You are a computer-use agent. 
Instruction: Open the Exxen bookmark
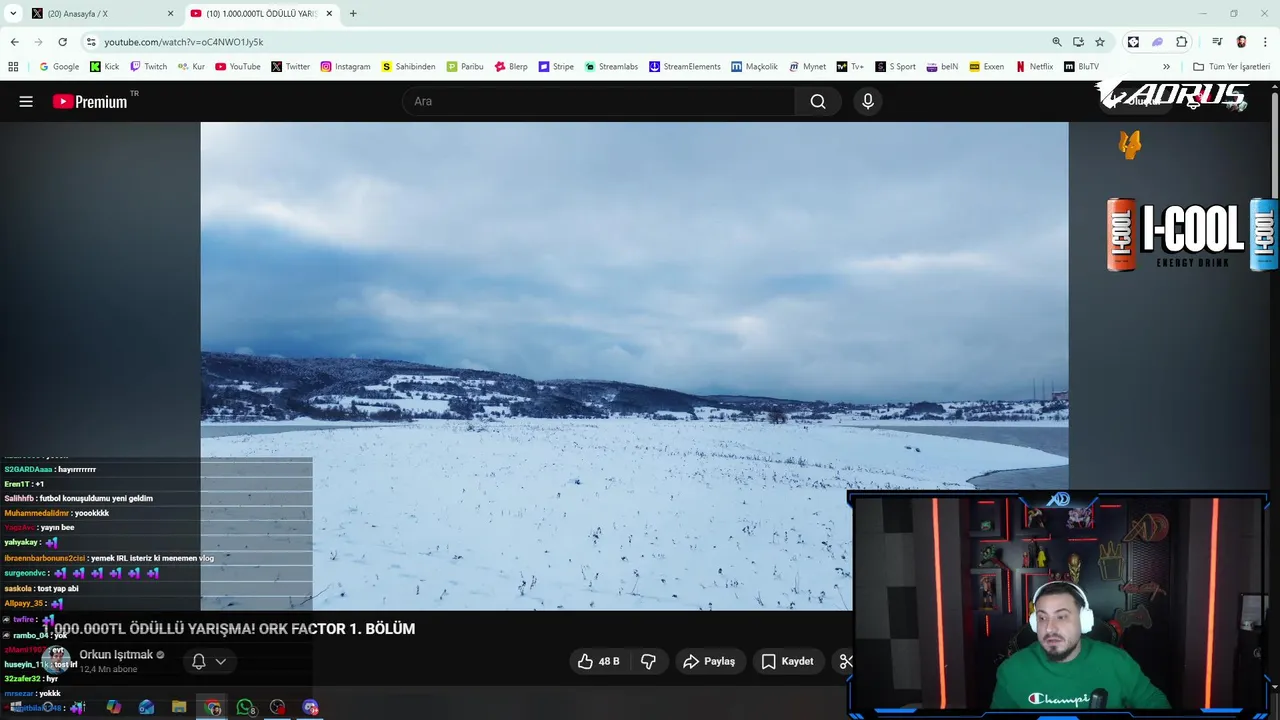coord(985,67)
